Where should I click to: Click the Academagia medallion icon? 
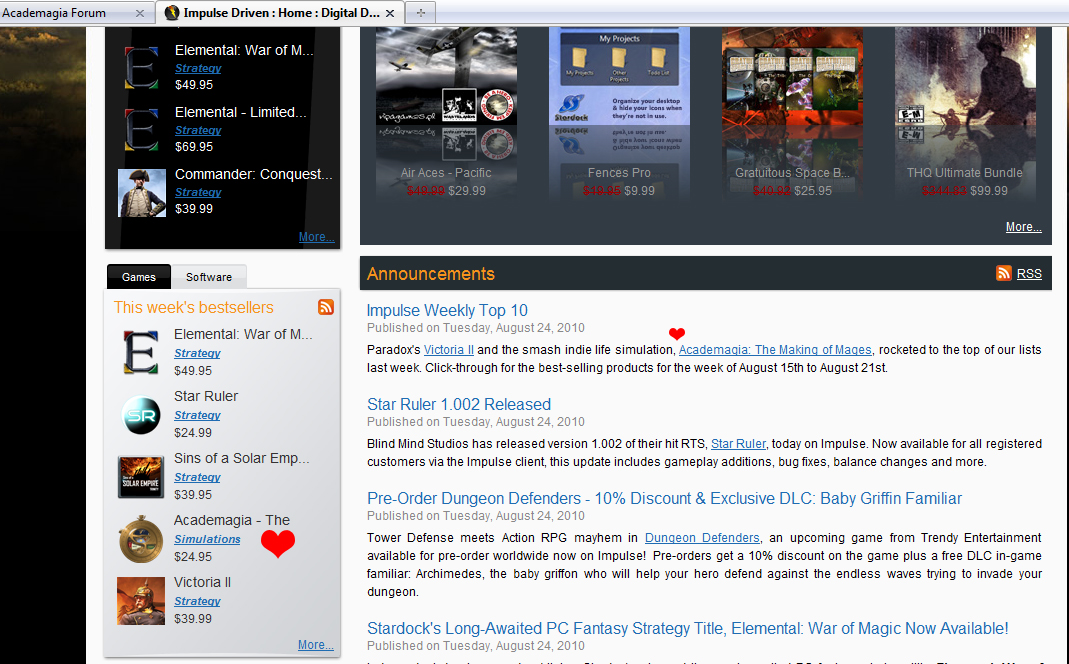point(141,539)
